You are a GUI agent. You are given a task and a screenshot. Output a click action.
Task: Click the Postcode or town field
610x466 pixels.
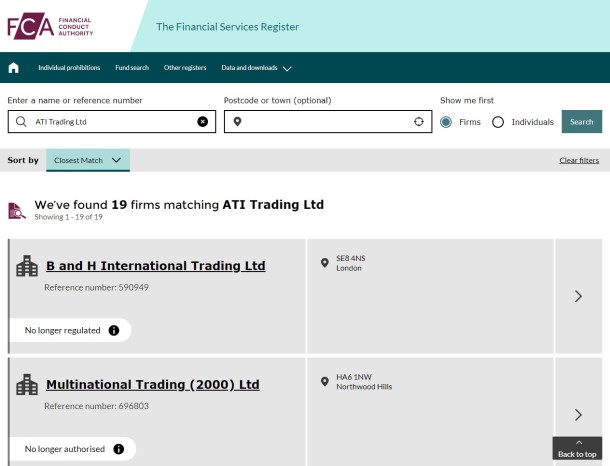tap(328, 122)
